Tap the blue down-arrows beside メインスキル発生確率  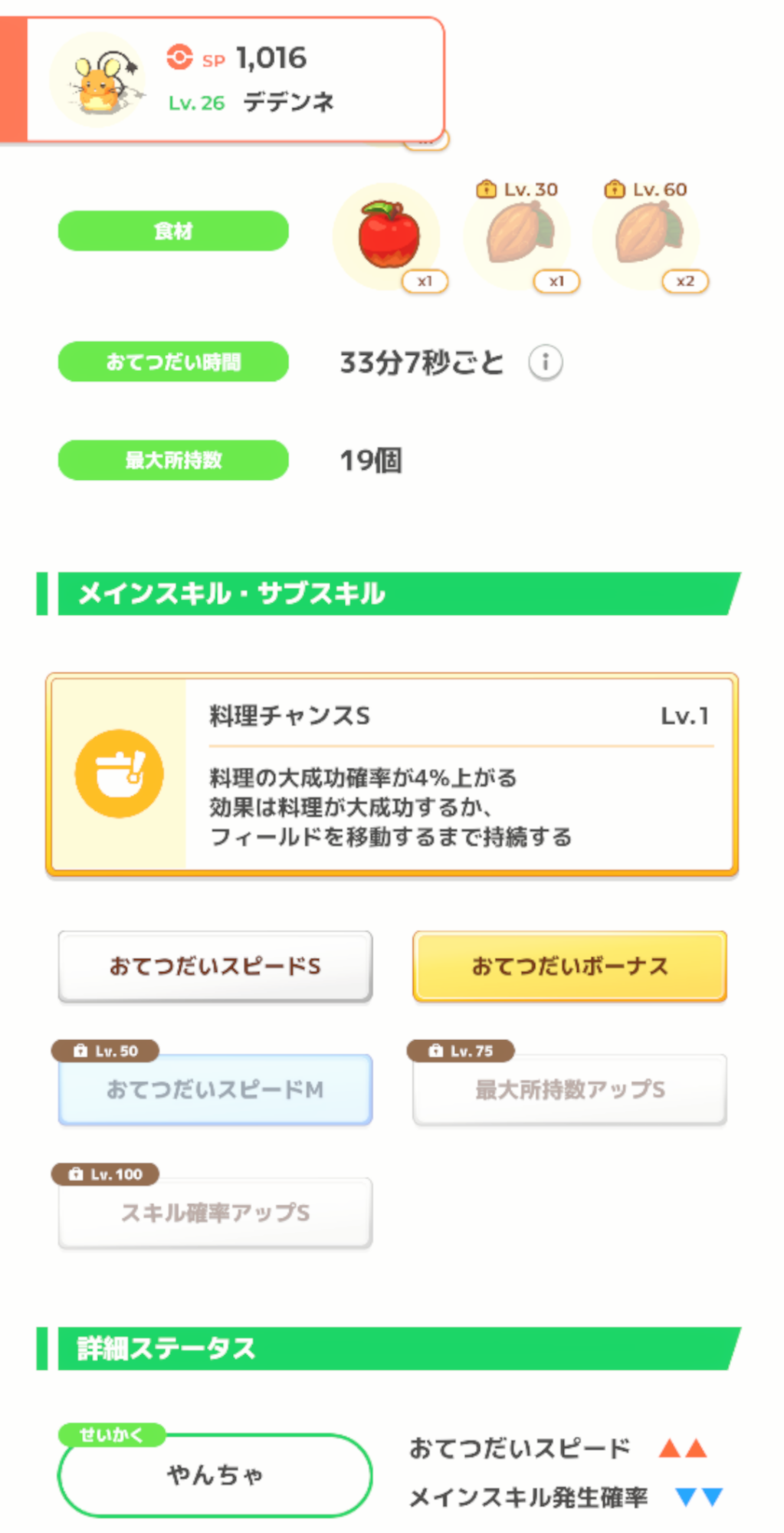(698, 1496)
